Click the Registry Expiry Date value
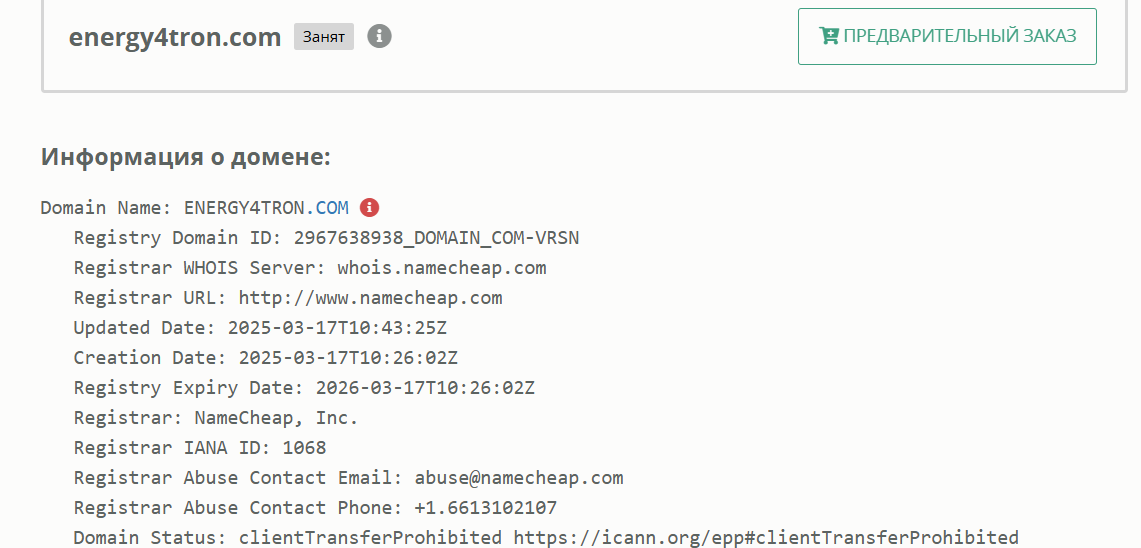 (425, 388)
